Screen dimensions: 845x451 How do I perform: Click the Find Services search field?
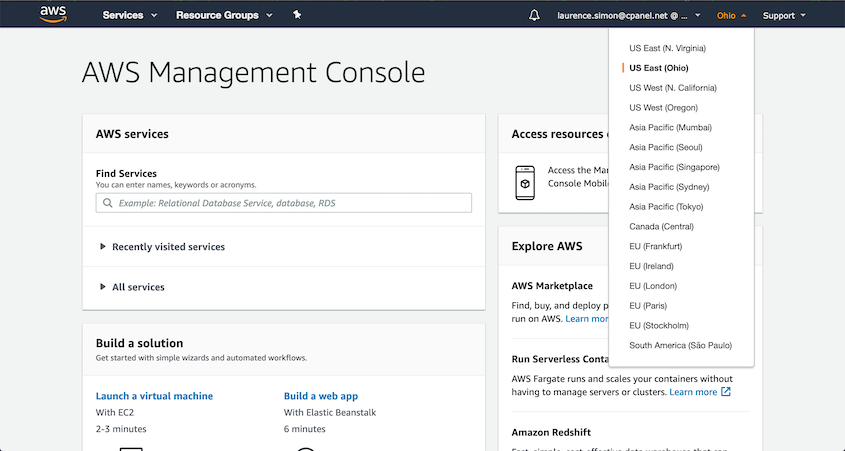283,203
